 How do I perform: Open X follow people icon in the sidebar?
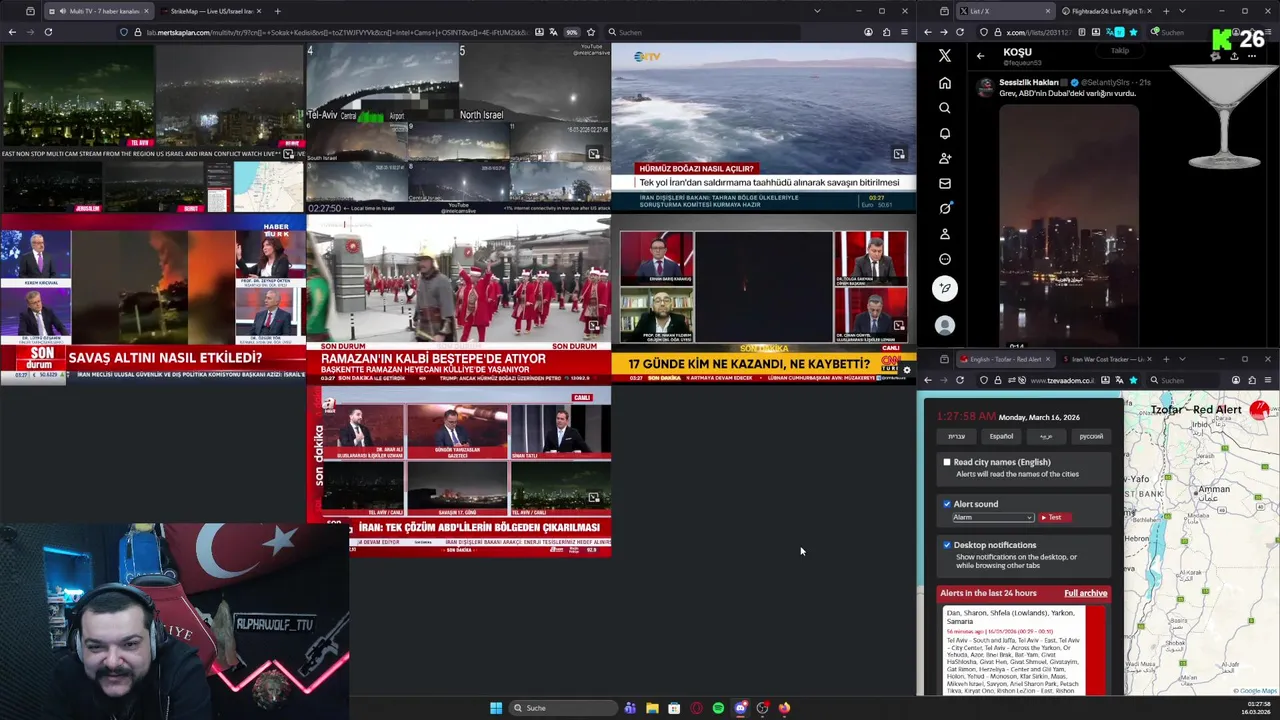pyautogui.click(x=945, y=158)
